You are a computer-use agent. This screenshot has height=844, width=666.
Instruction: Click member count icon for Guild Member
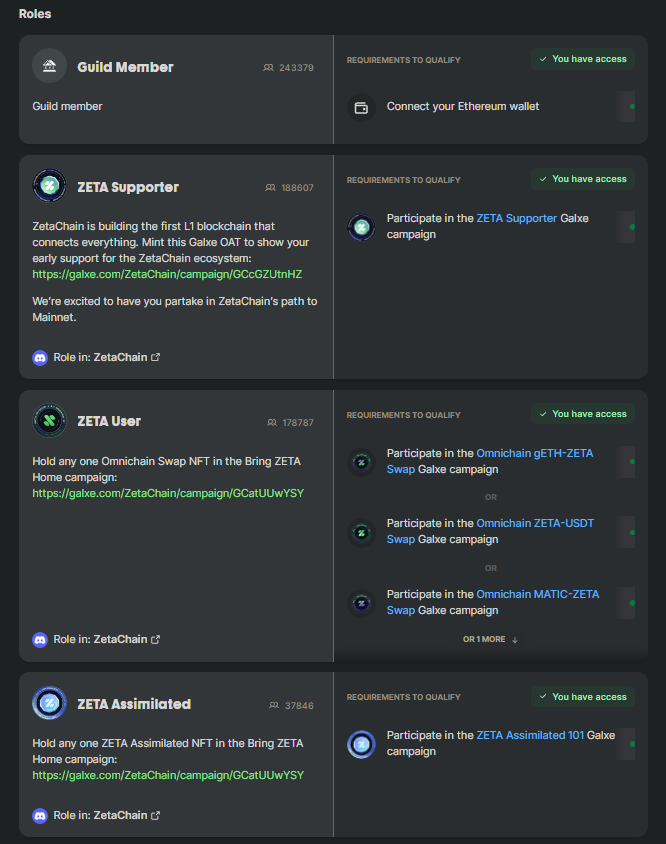coord(268,67)
